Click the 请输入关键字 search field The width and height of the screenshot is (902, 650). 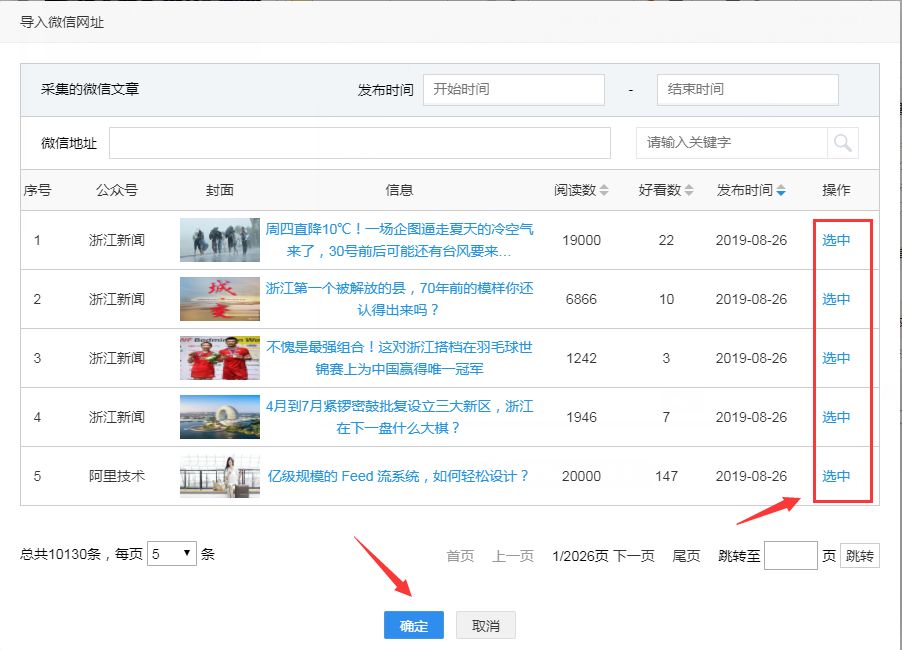click(731, 143)
